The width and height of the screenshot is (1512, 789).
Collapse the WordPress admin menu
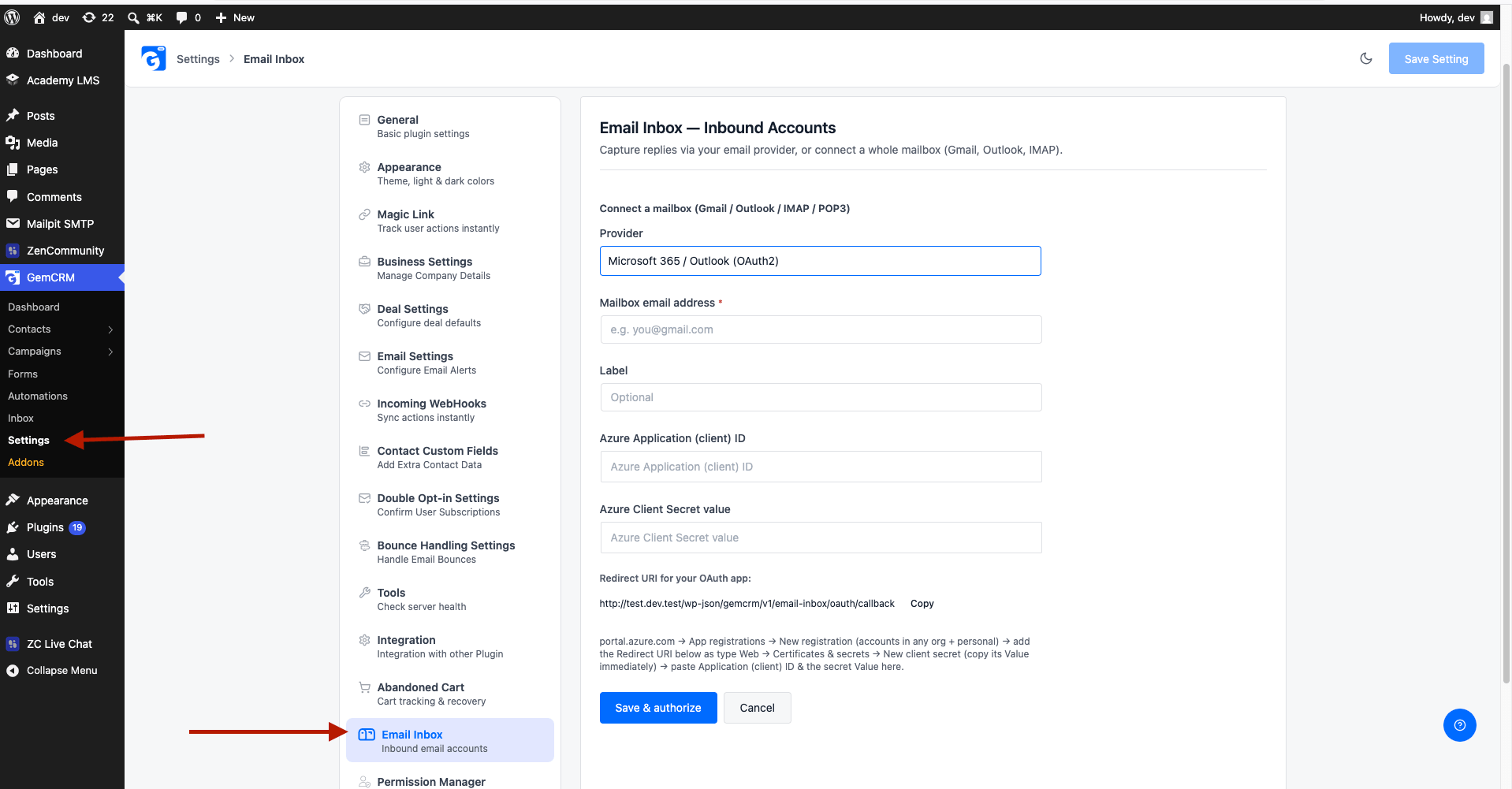click(62, 671)
